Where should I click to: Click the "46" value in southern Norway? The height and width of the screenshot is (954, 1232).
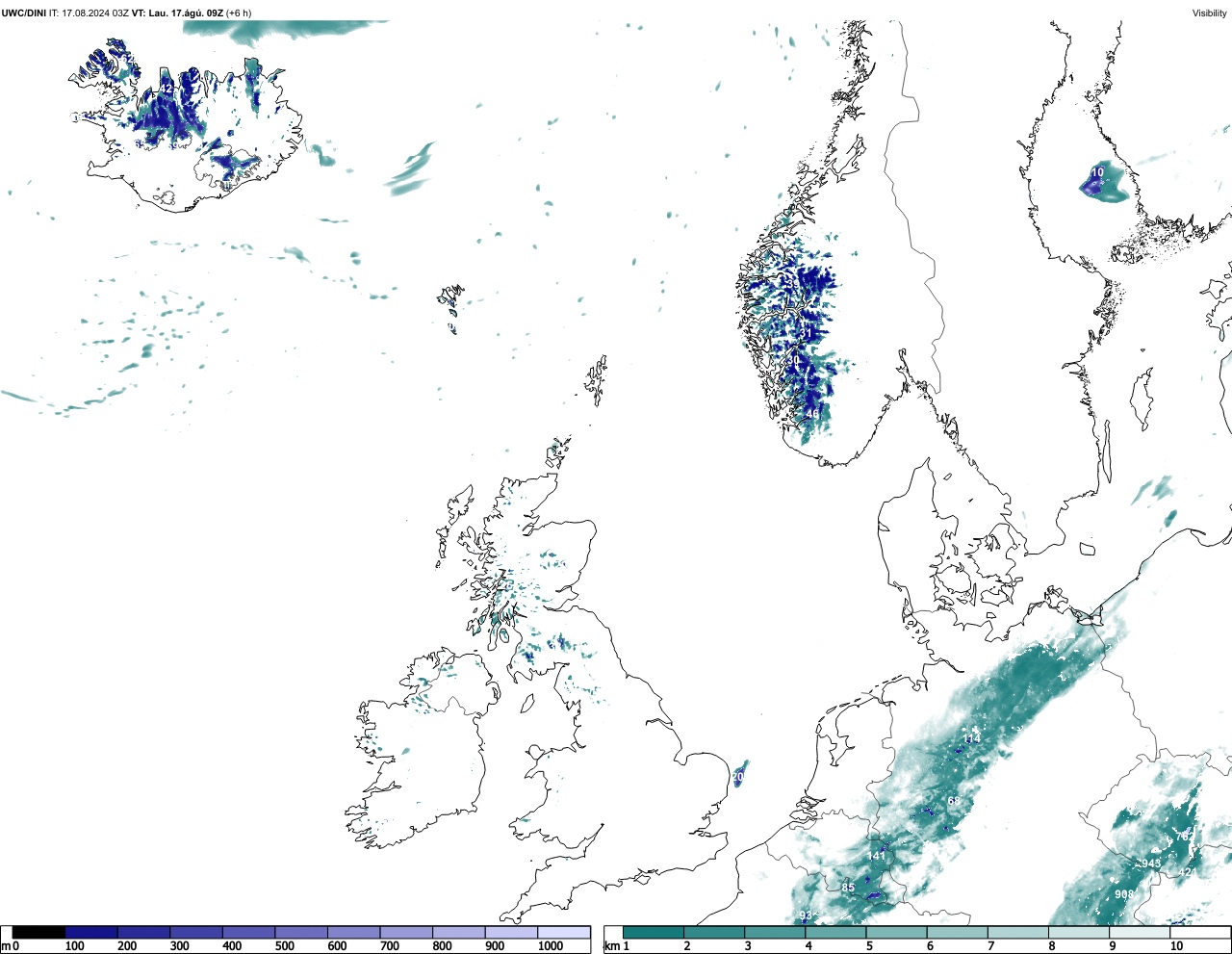click(812, 414)
